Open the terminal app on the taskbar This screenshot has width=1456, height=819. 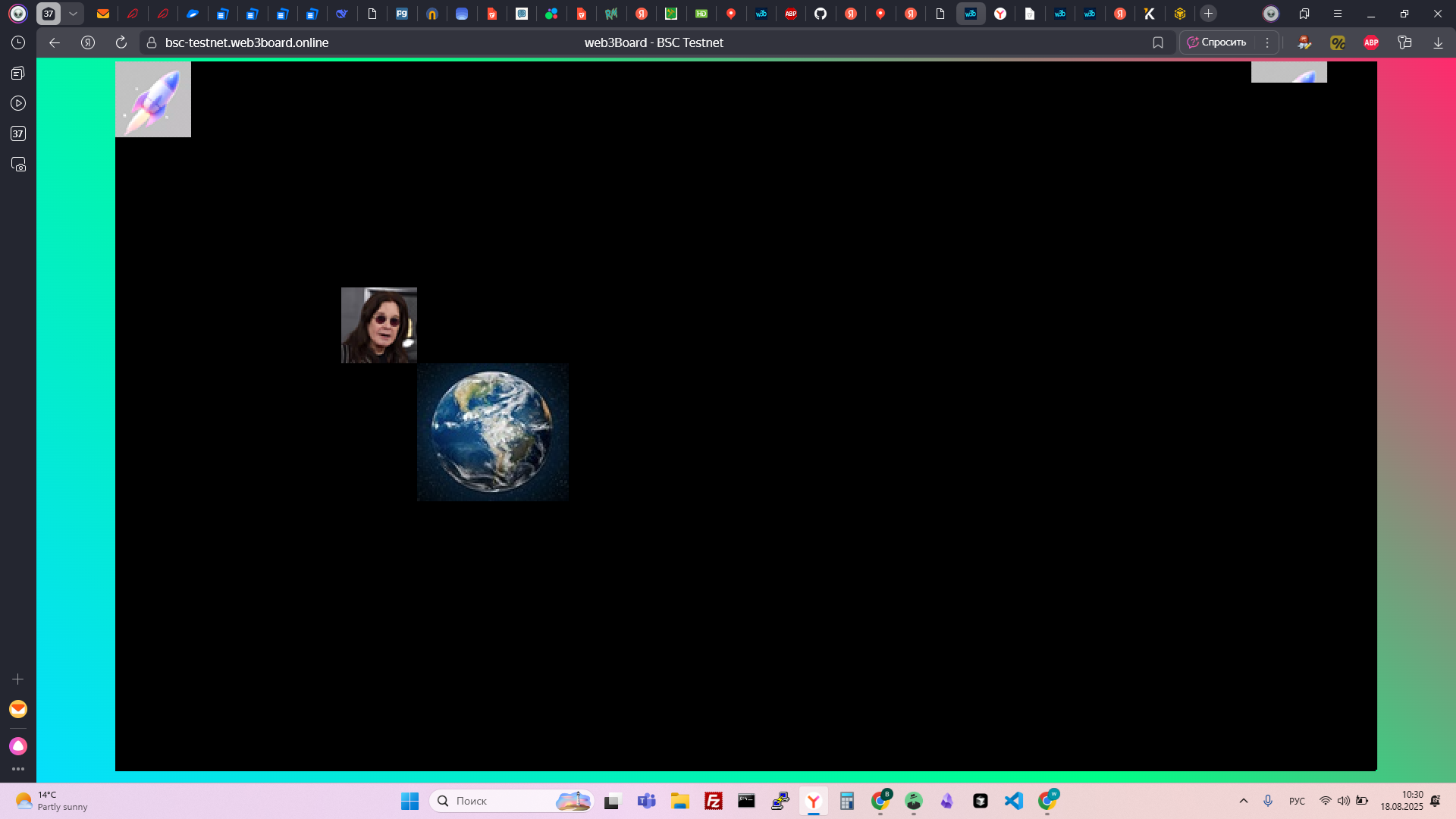(x=747, y=801)
